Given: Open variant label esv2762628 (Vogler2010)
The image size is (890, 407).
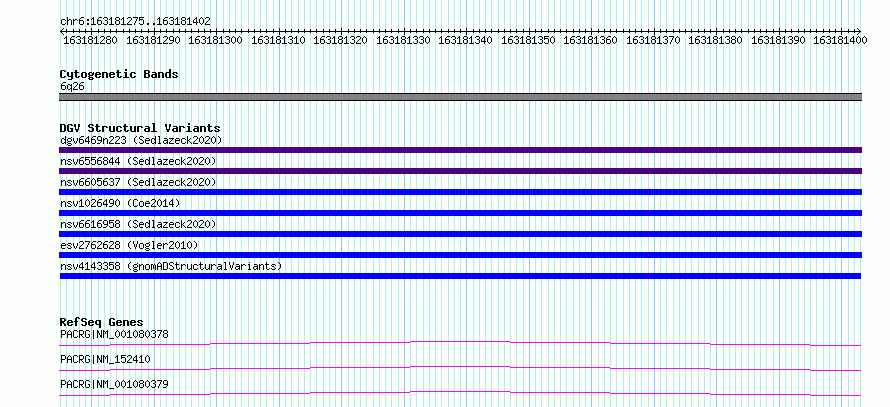Looking at the screenshot, I should click(x=129, y=245).
